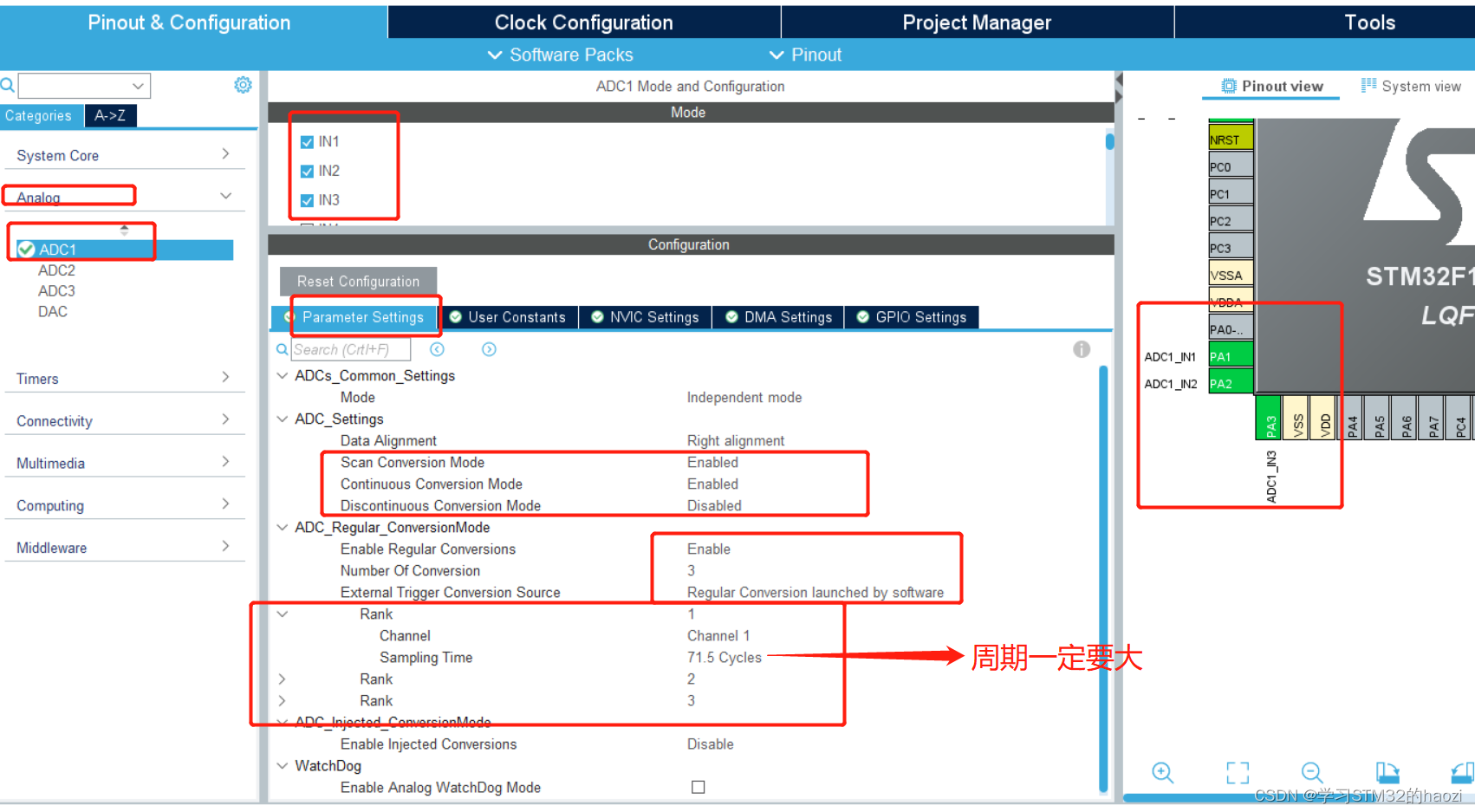Click the PC4 pin
Image resolution: width=1475 pixels, height=812 pixels.
point(1459,418)
